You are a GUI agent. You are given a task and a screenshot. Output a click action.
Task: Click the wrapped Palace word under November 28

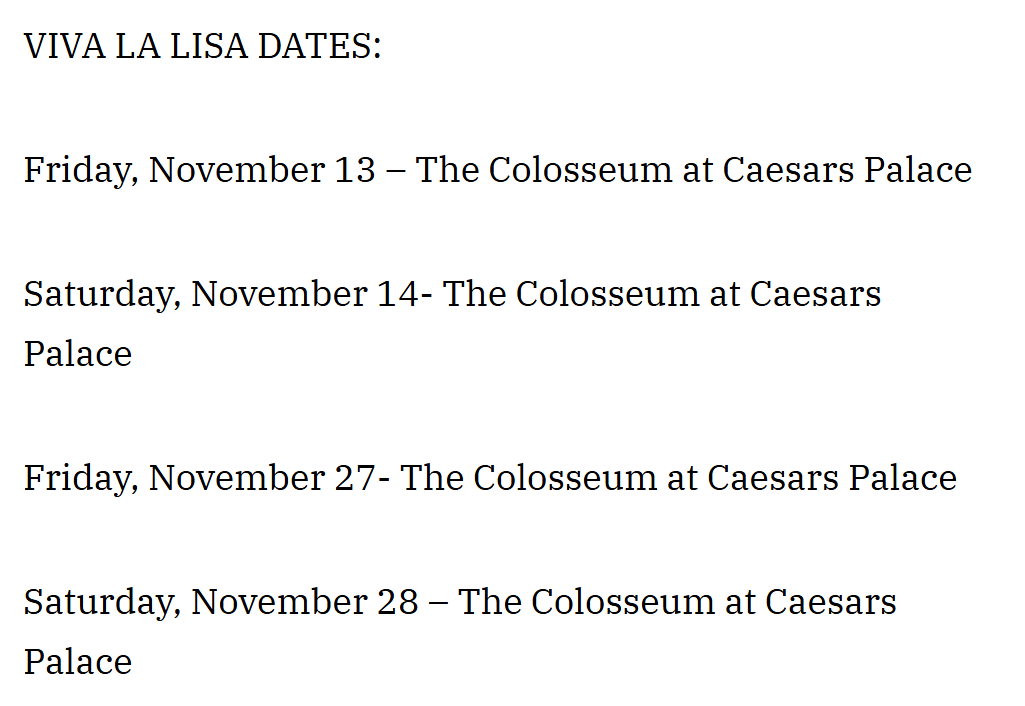tap(78, 662)
